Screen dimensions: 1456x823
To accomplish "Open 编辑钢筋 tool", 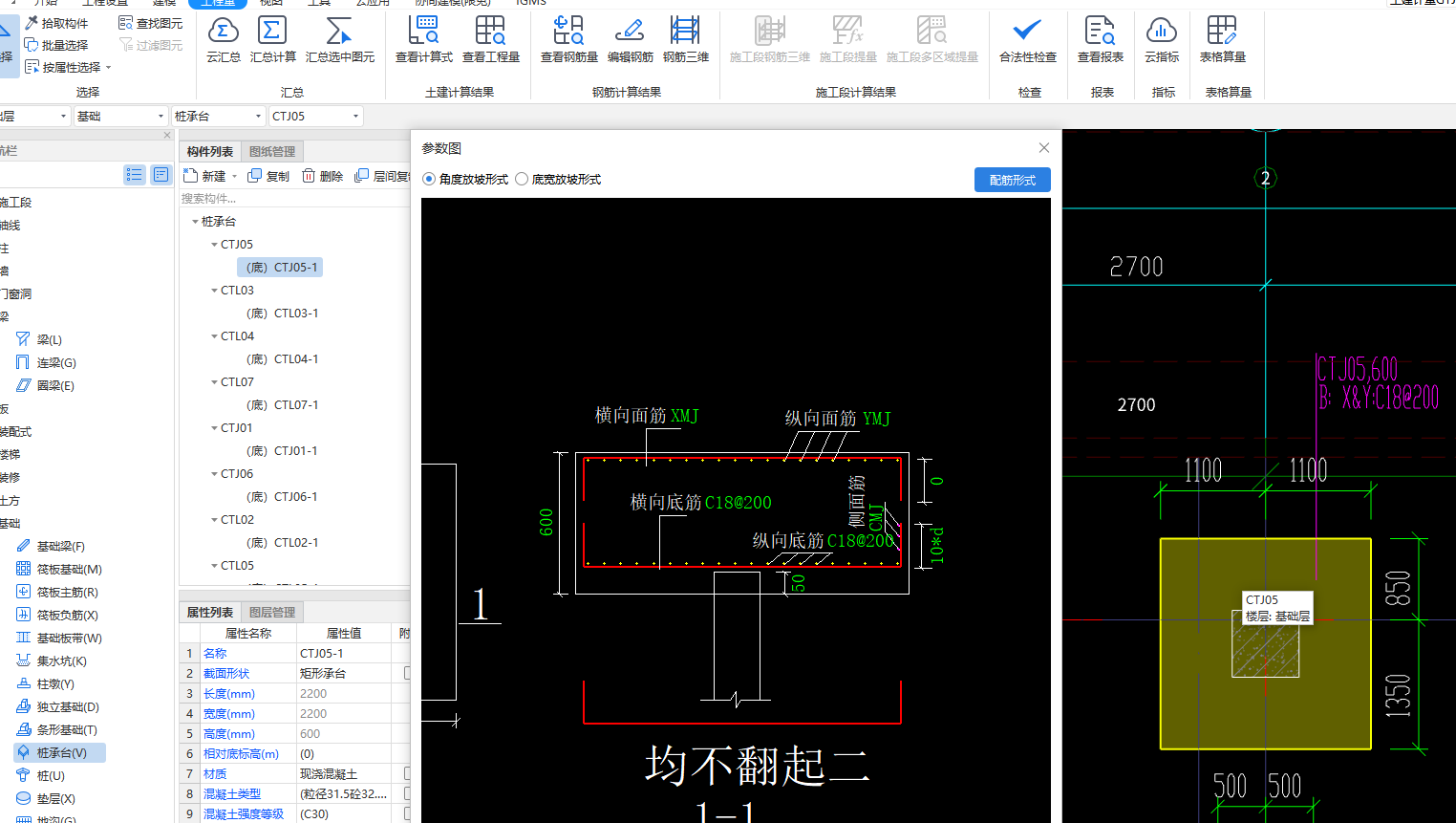I will [x=631, y=40].
